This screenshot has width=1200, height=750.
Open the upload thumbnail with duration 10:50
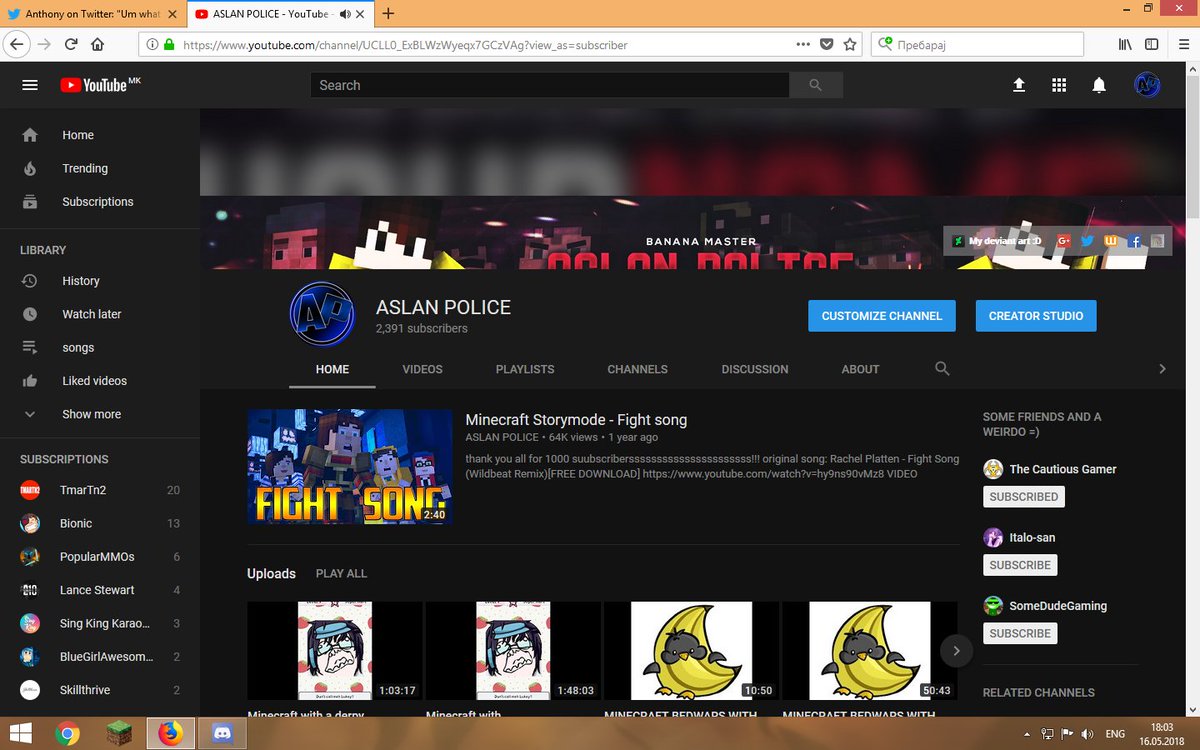coord(691,651)
